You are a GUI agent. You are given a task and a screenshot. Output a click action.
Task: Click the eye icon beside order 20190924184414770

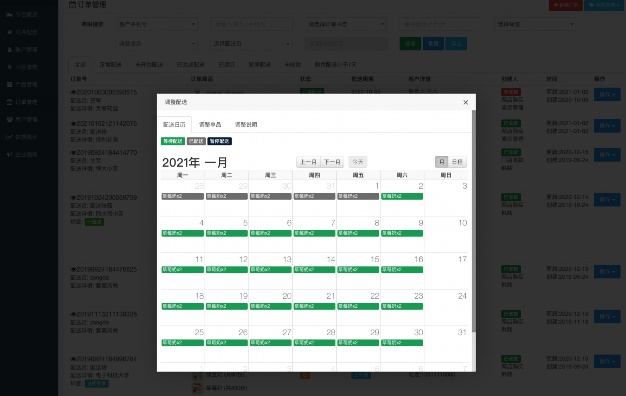73,152
